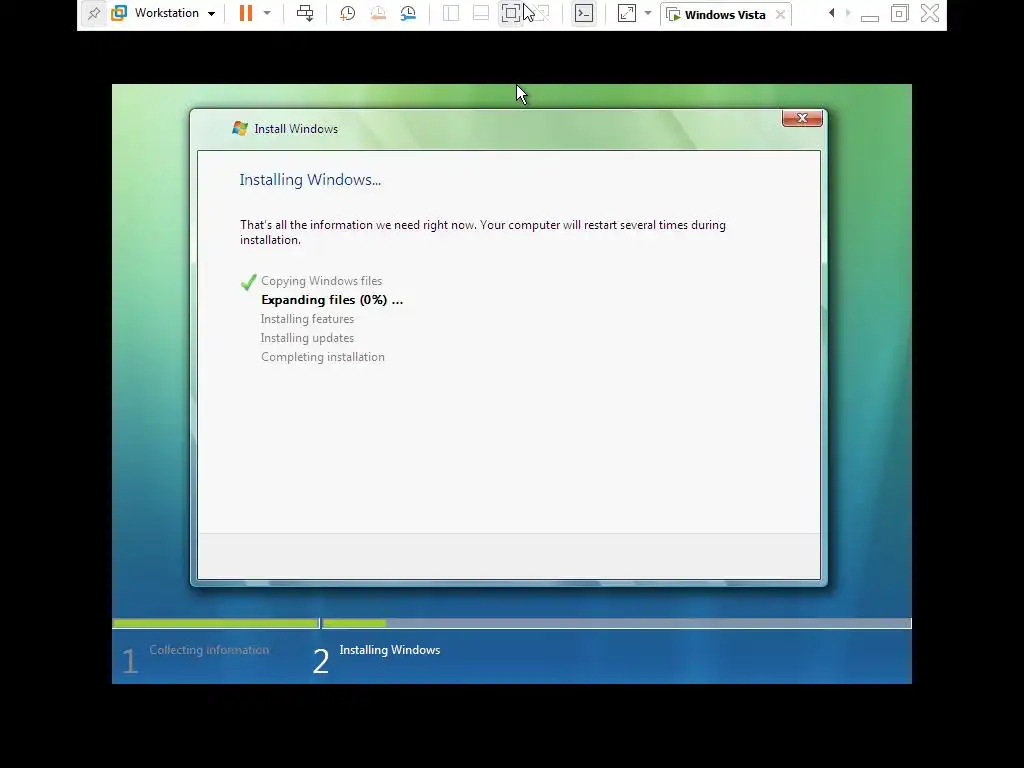
Task: Click the stretch guest display icon
Action: click(626, 13)
